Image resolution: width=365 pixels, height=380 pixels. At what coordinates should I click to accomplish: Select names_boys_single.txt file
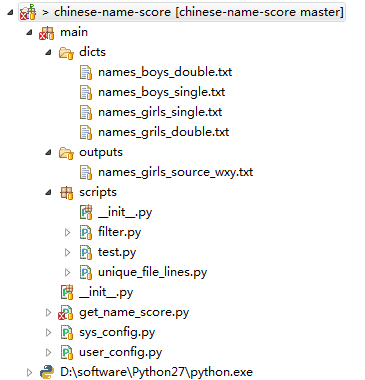click(161, 92)
